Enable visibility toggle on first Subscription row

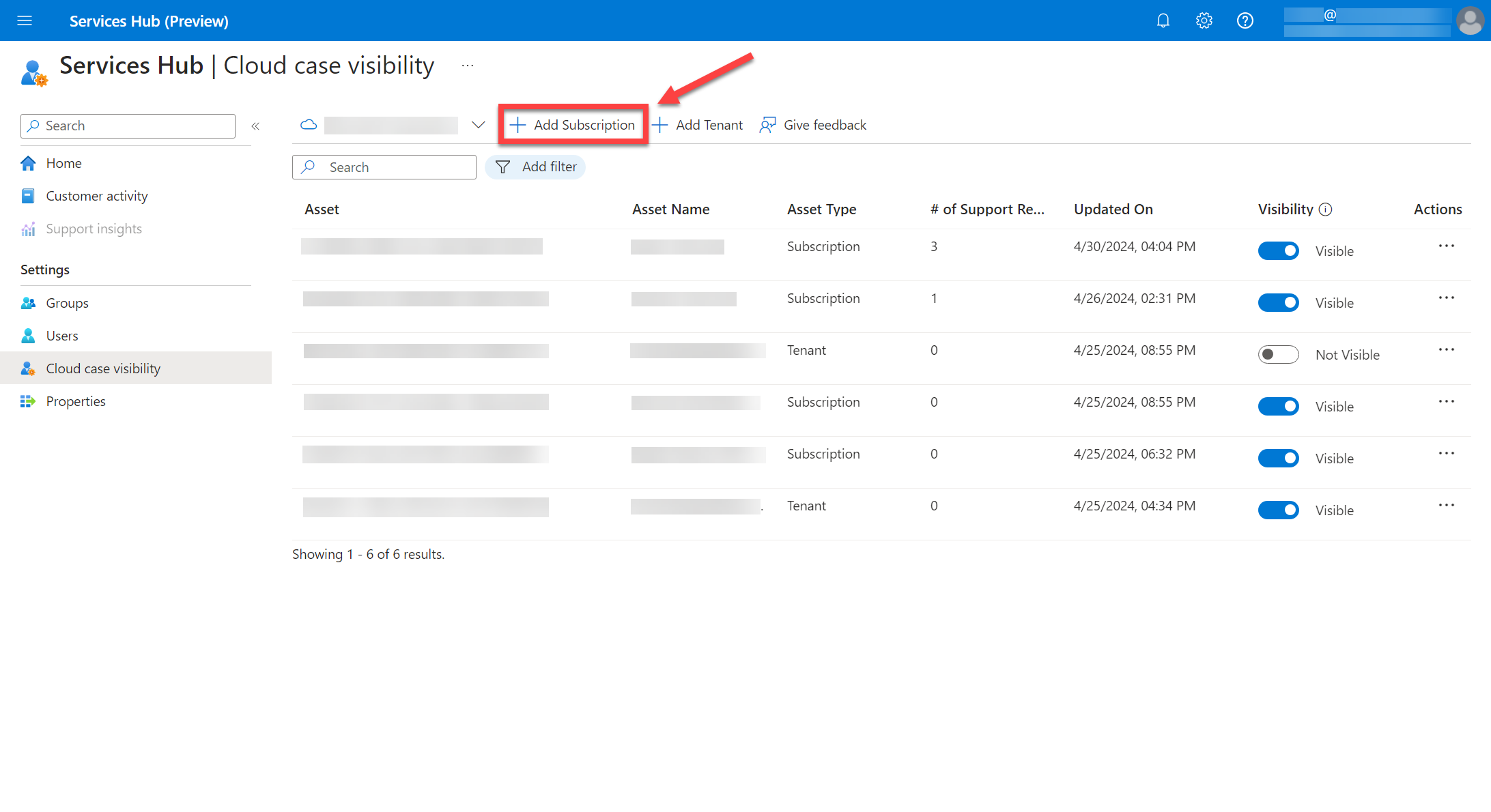click(x=1279, y=250)
